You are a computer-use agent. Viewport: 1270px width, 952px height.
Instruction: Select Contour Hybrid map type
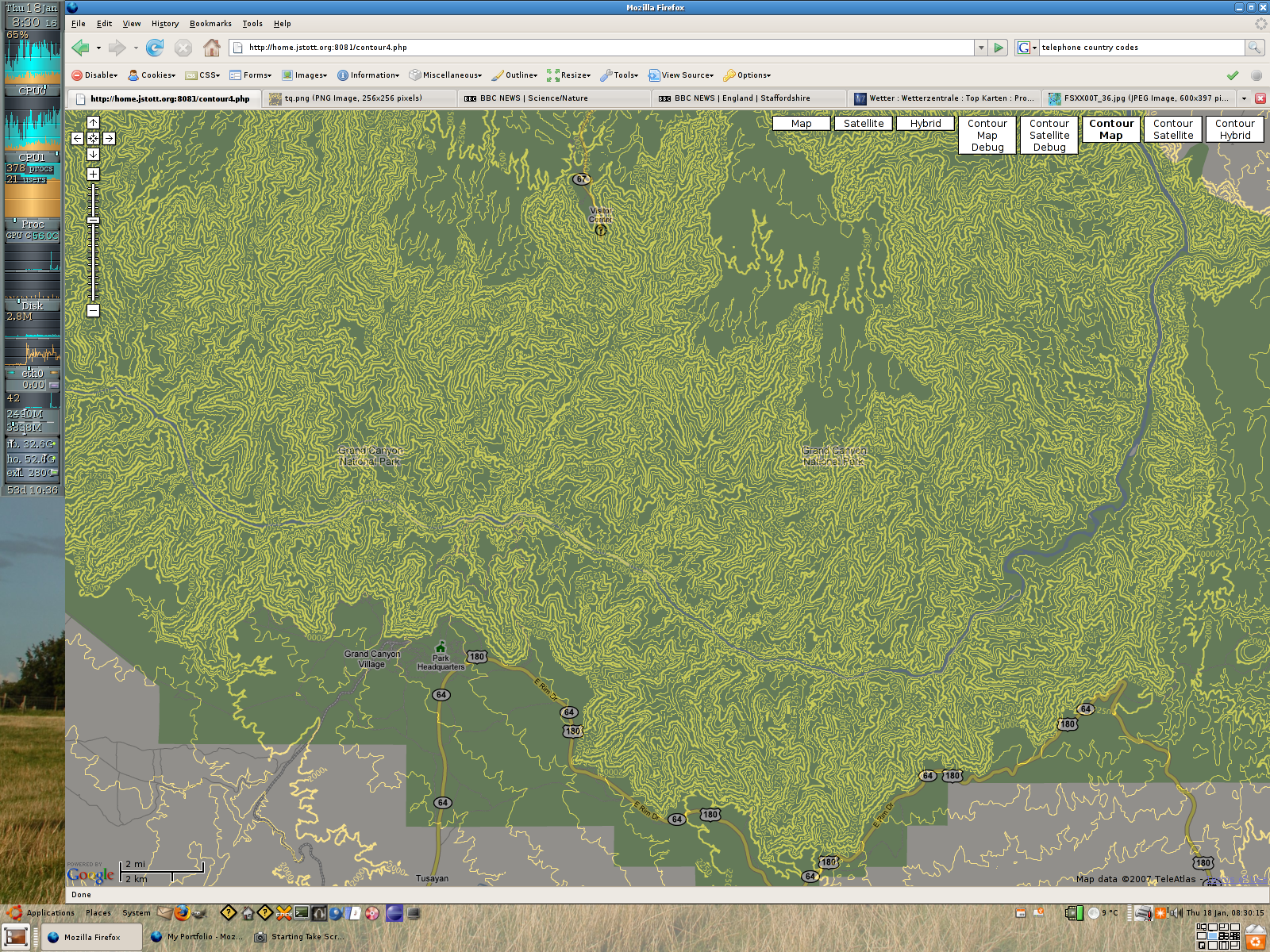pos(1235,129)
